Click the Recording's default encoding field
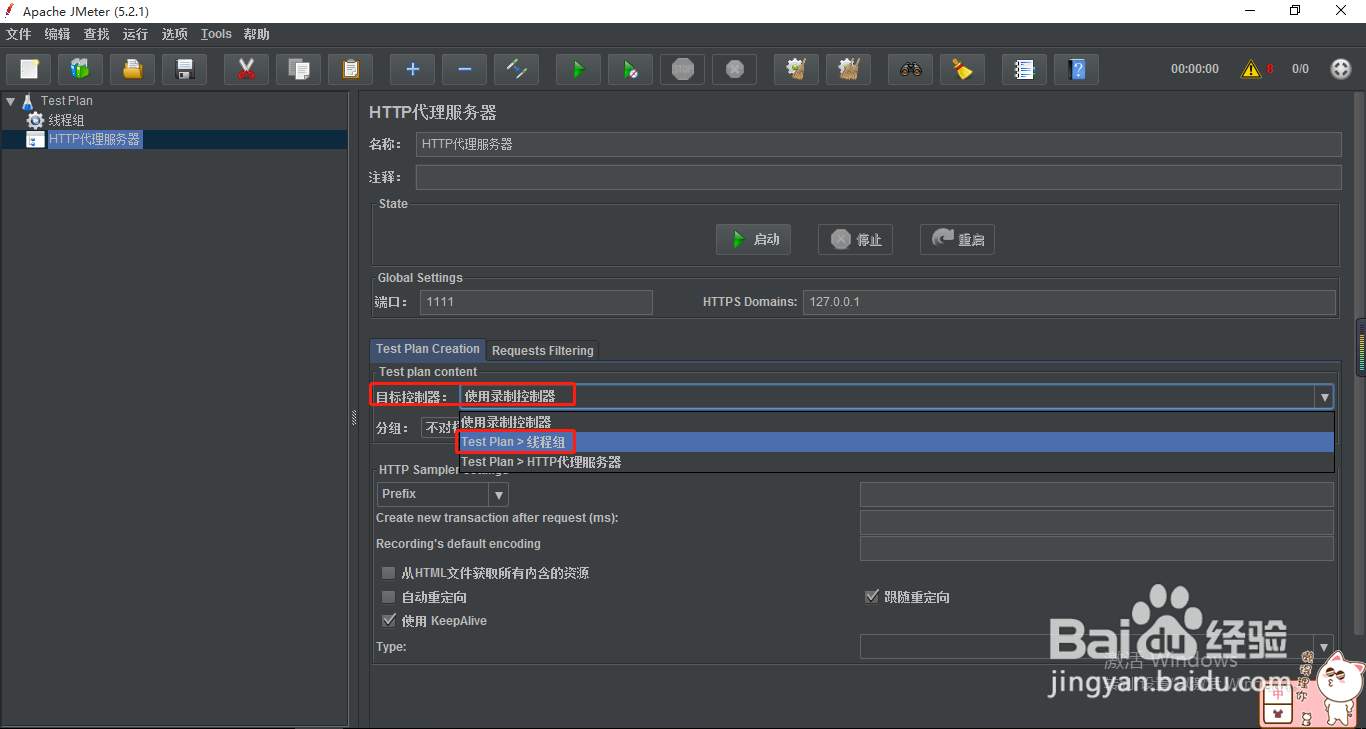 [x=1097, y=548]
